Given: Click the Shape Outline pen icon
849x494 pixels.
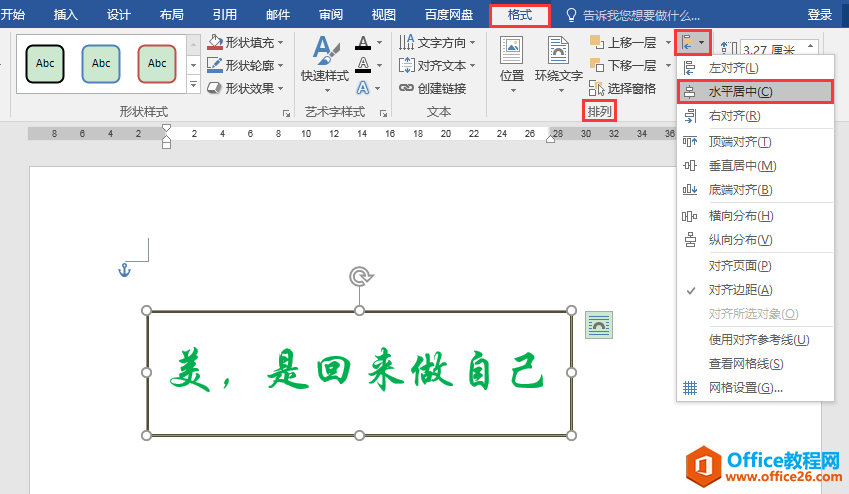Looking at the screenshot, I should coord(215,65).
